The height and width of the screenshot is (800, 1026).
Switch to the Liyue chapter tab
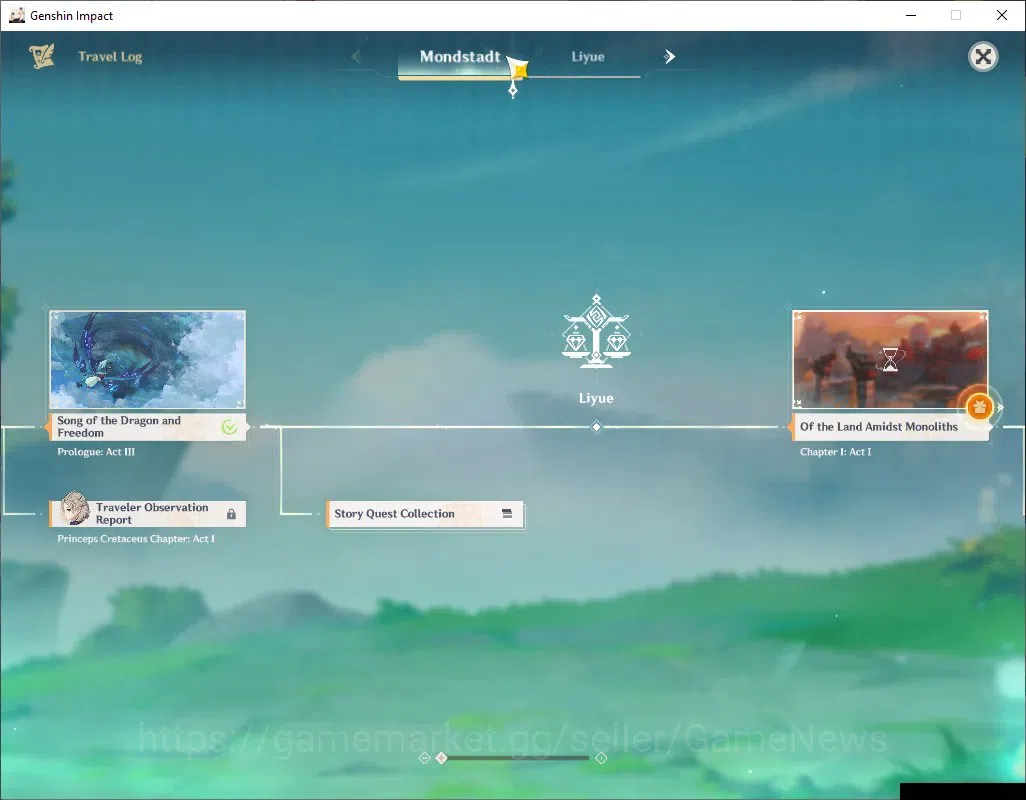588,57
